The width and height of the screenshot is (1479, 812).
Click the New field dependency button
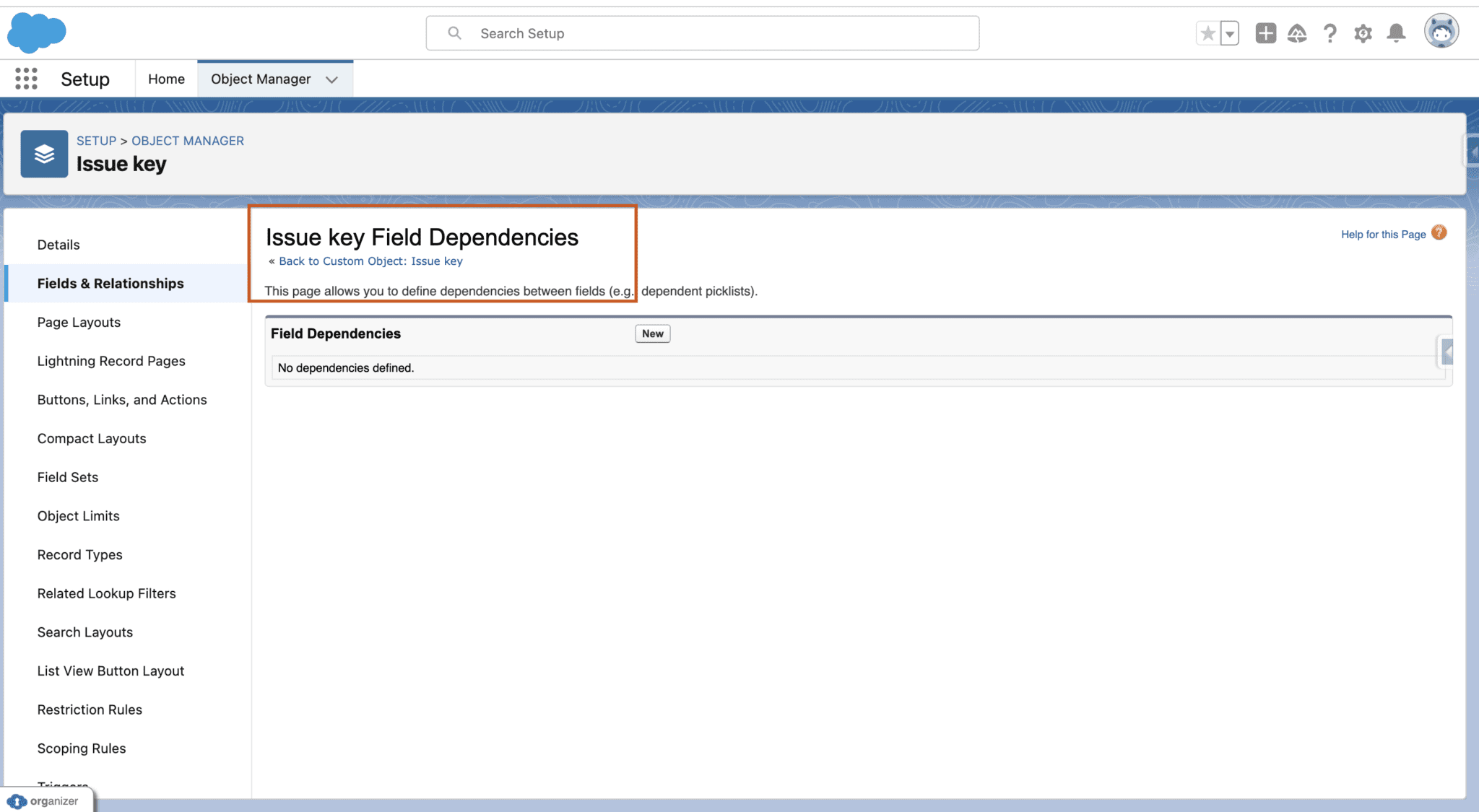(x=651, y=333)
